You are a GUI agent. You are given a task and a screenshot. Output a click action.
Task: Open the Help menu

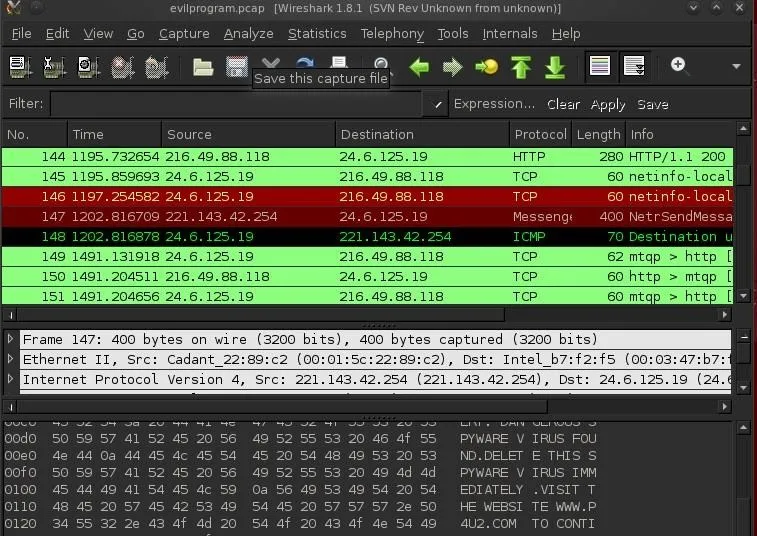[x=566, y=33]
